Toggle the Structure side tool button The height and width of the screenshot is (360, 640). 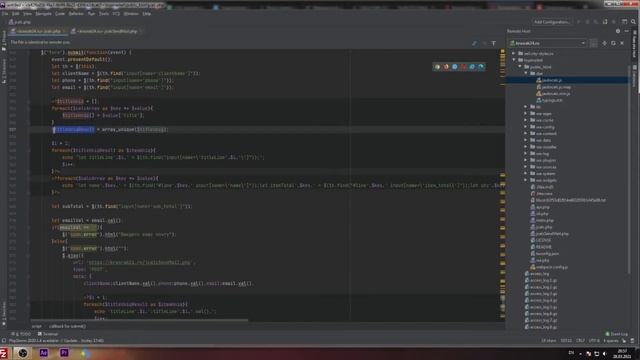(x=4, y=71)
